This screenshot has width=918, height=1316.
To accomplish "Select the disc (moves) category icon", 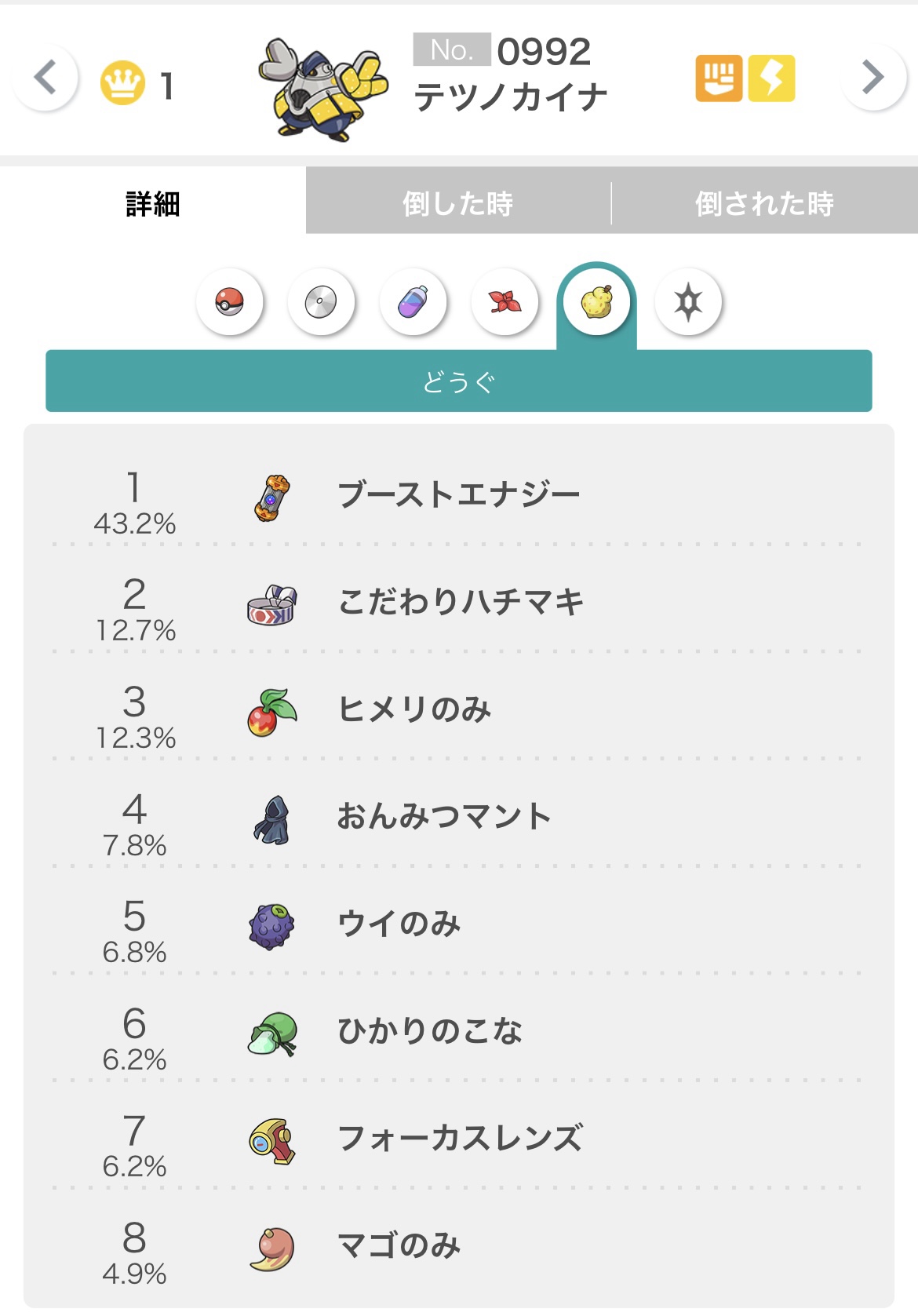I will coord(321,302).
